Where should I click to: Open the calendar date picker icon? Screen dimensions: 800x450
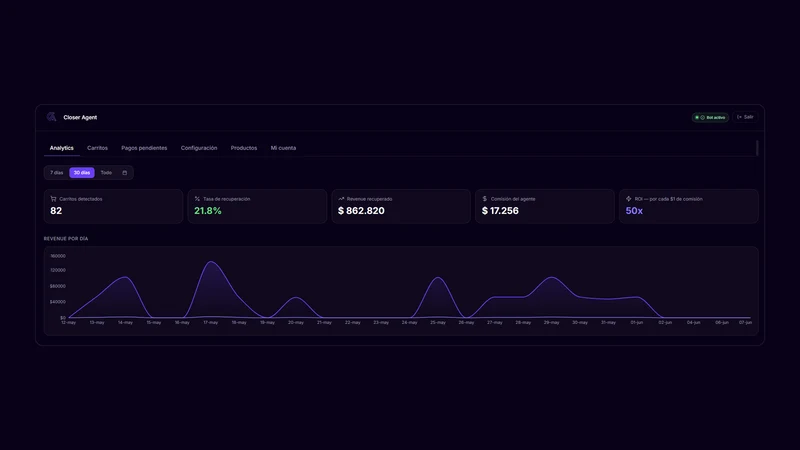pos(124,173)
